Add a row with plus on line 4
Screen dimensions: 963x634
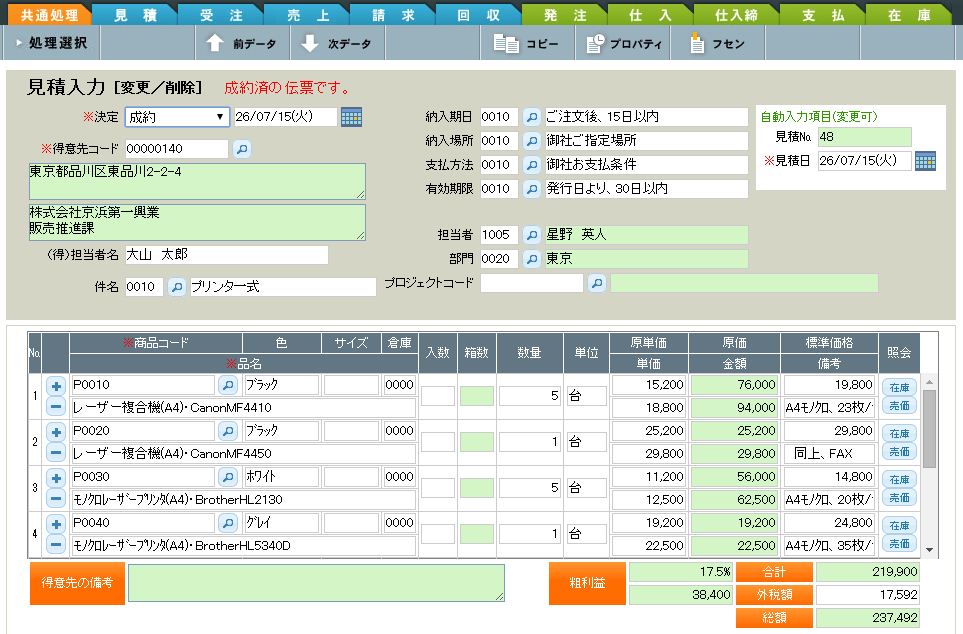56,524
